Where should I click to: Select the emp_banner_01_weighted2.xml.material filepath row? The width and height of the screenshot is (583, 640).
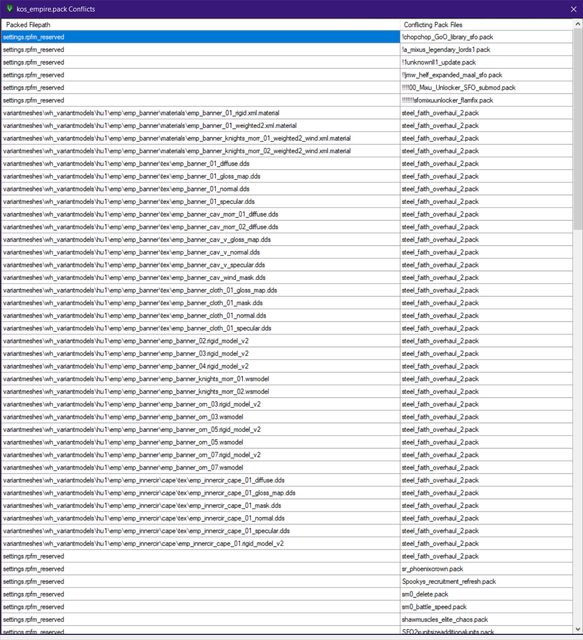tap(200, 125)
